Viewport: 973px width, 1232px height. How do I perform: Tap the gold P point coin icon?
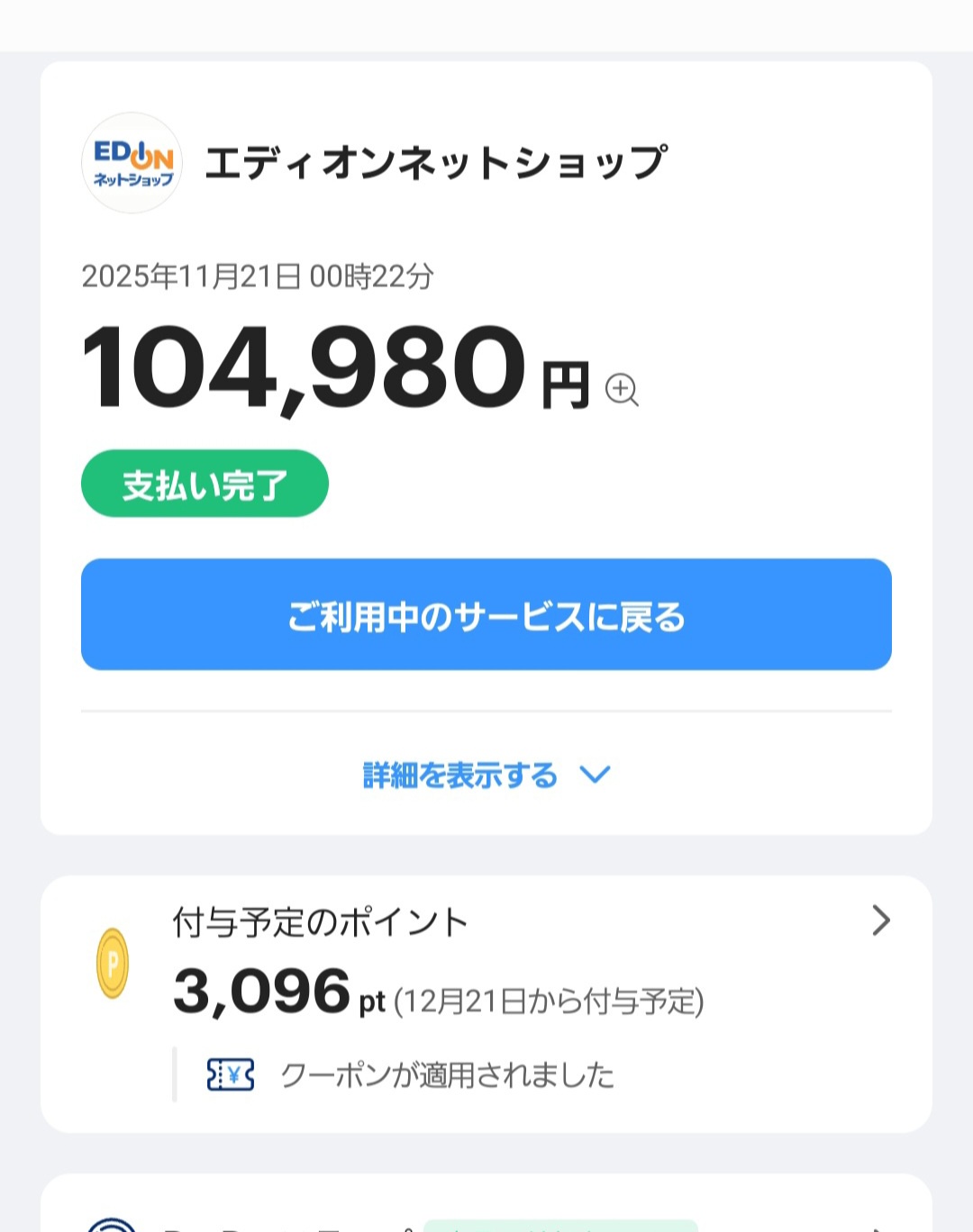point(113,964)
